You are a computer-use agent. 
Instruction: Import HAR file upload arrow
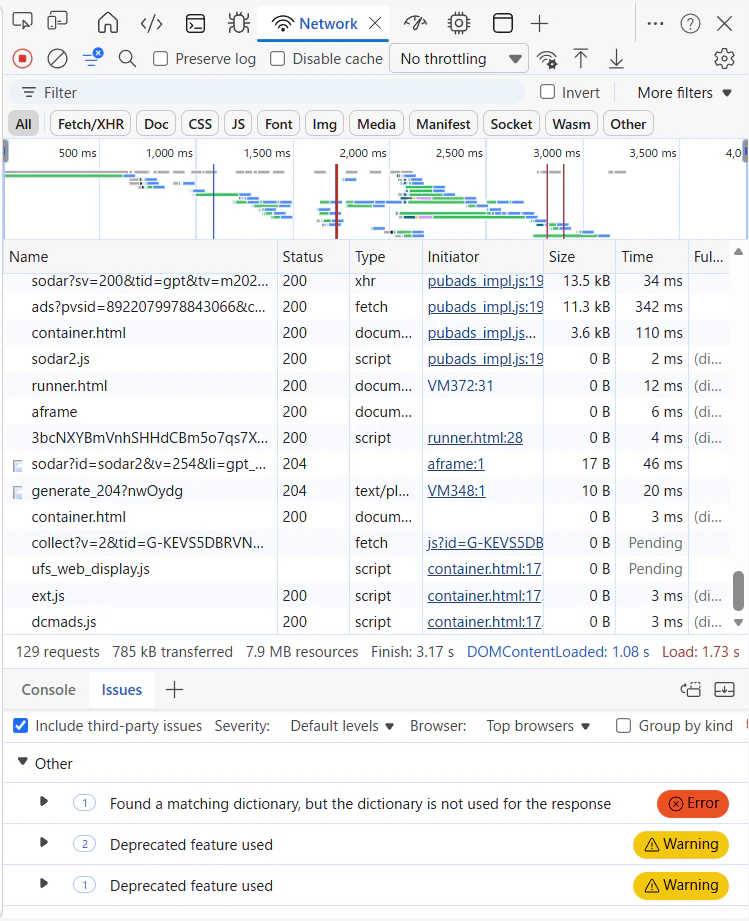coord(580,59)
